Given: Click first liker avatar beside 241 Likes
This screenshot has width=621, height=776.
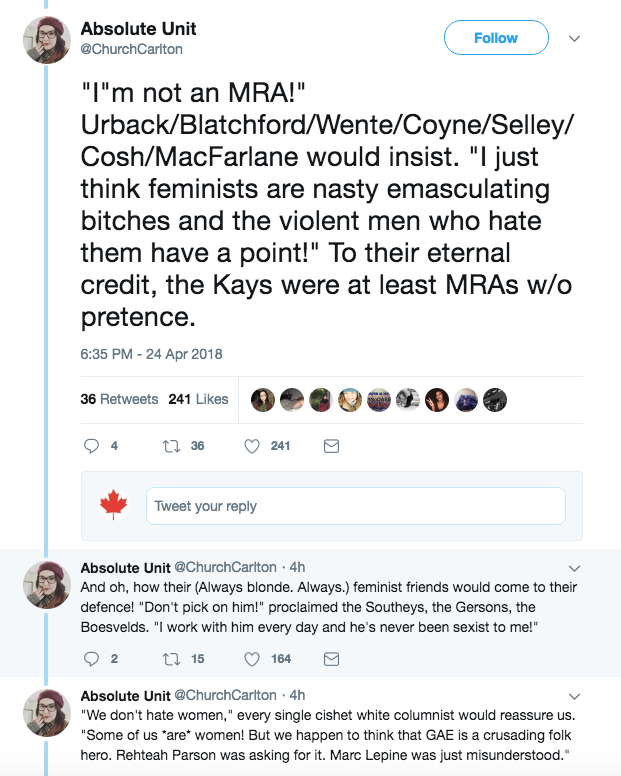Looking at the screenshot, I should (x=263, y=399).
